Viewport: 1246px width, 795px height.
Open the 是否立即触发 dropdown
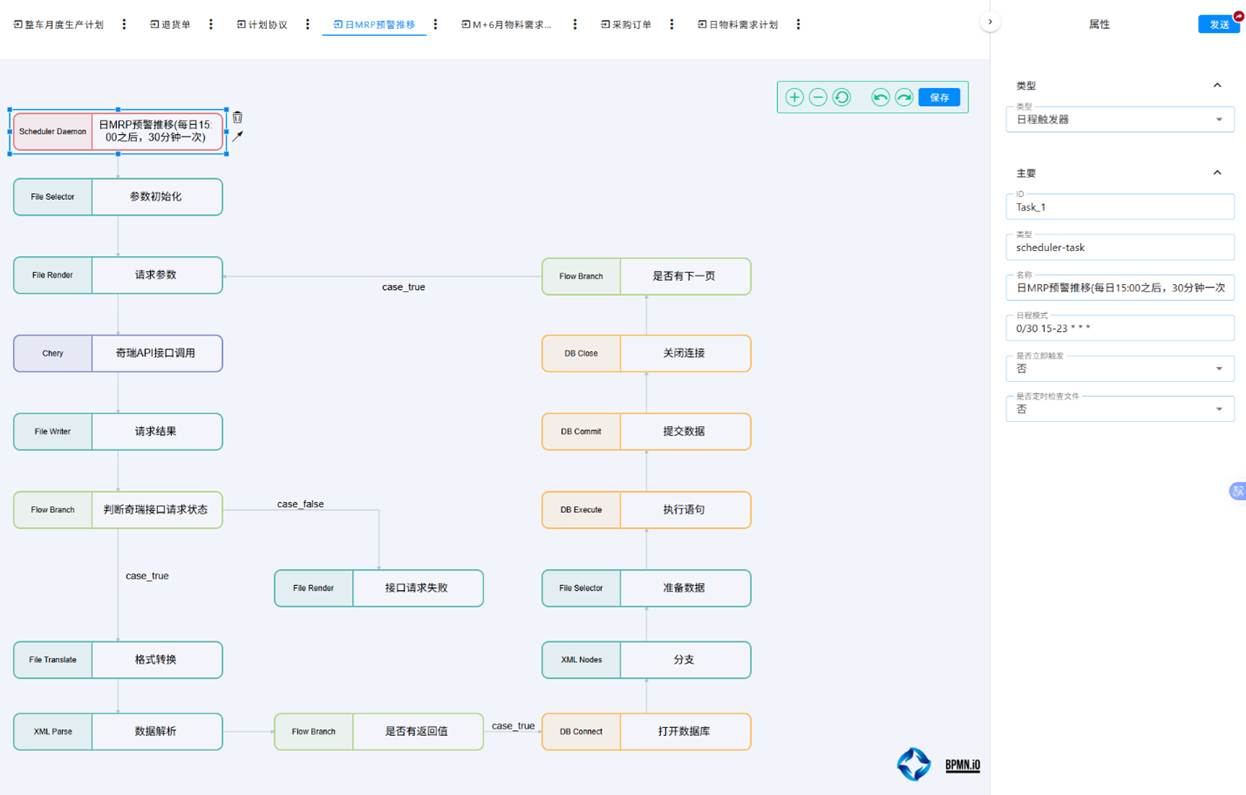coord(1120,368)
